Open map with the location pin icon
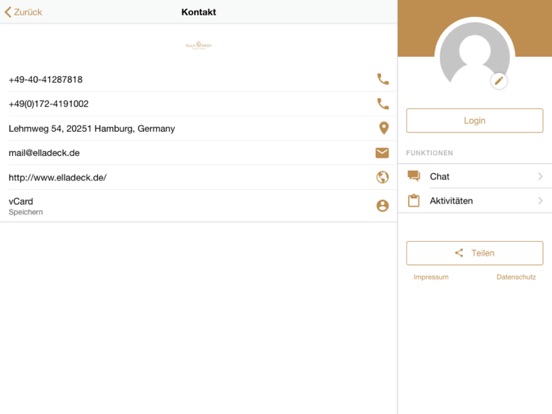This screenshot has height=414, width=552. pos(384,128)
